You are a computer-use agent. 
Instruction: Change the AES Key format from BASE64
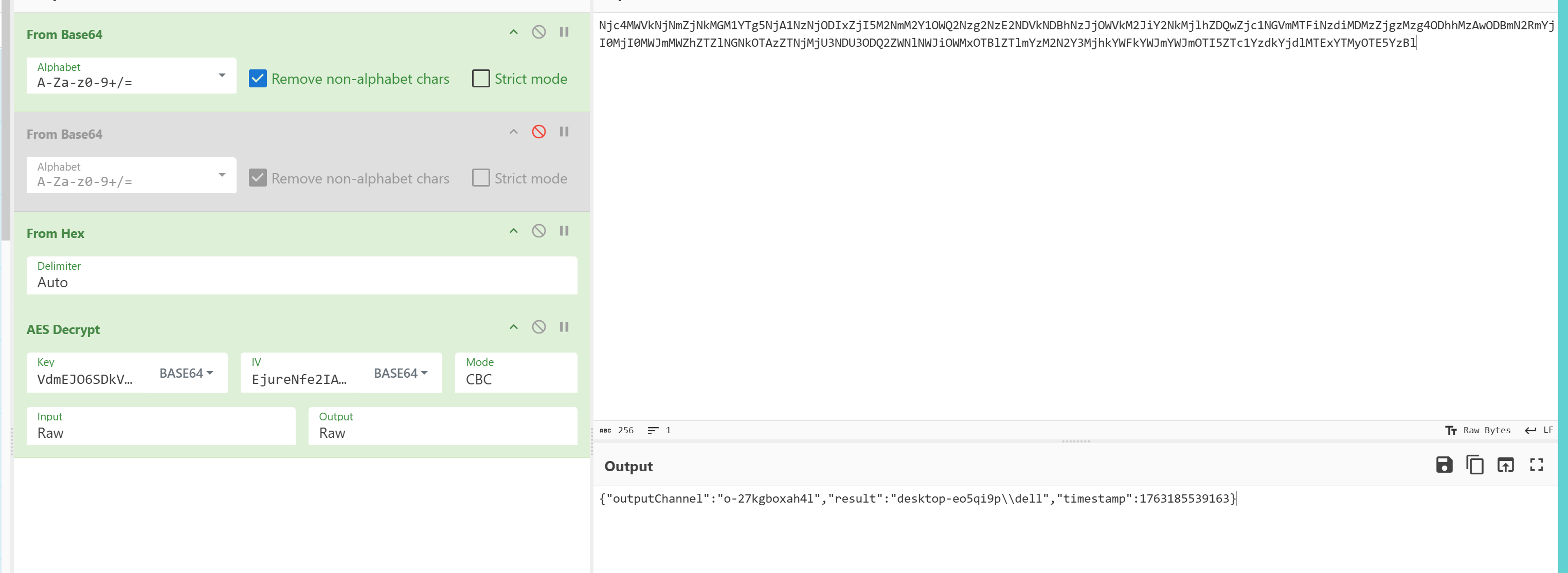pos(186,374)
